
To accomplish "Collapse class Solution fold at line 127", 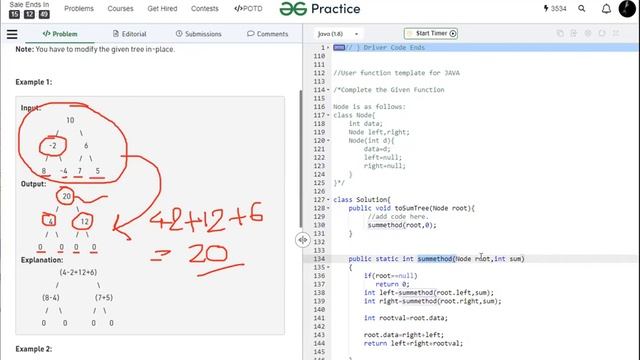I will [x=328, y=200].
